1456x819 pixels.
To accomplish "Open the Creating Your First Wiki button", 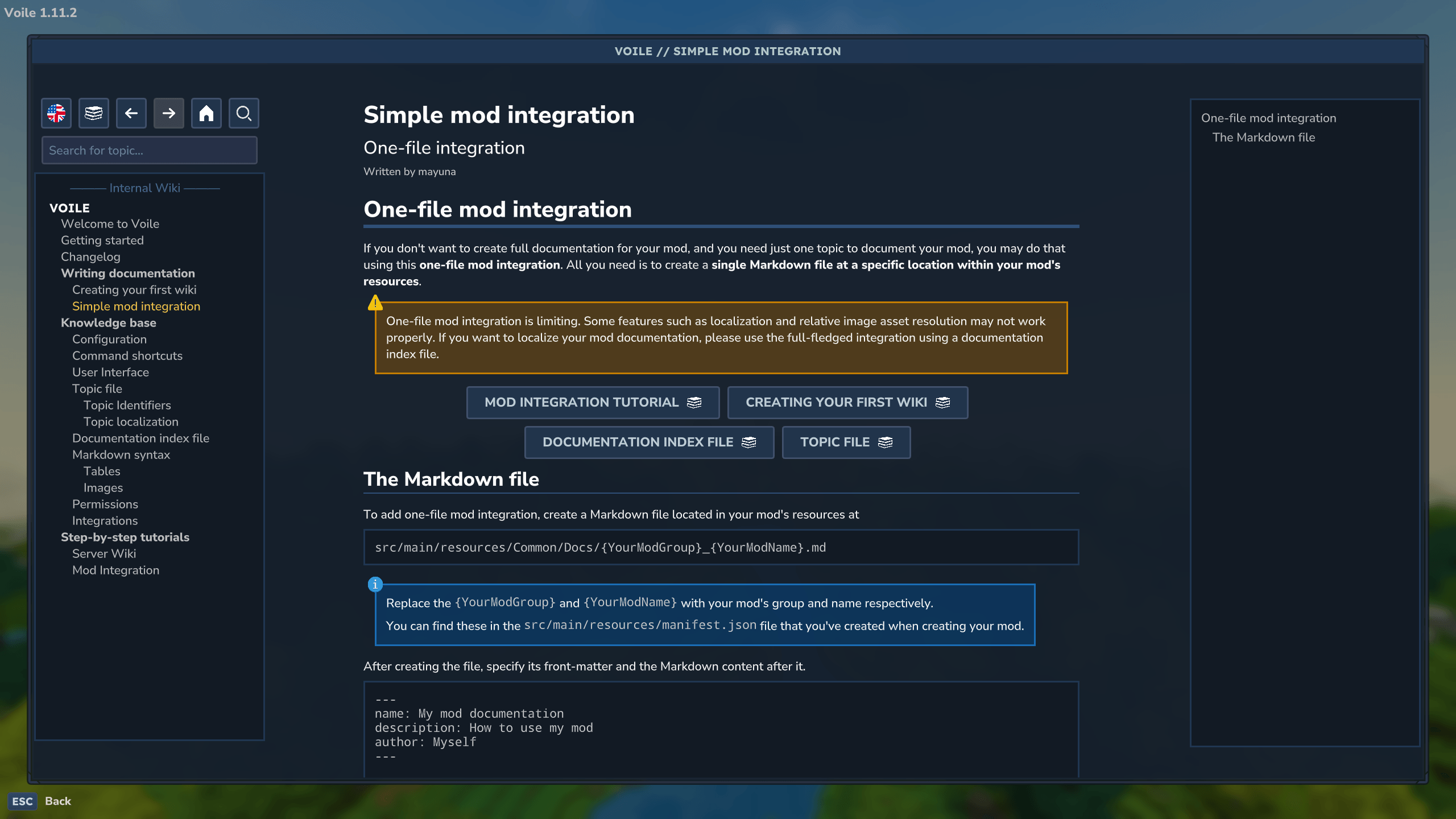I will click(847, 403).
